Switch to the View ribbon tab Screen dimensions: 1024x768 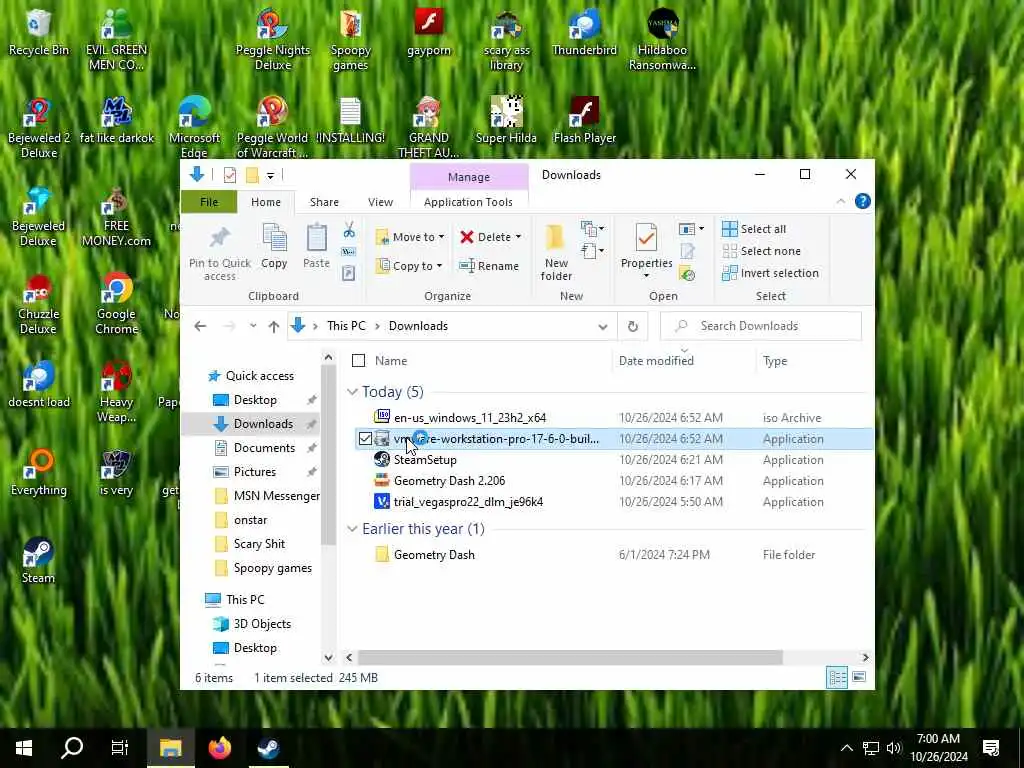[x=380, y=202]
